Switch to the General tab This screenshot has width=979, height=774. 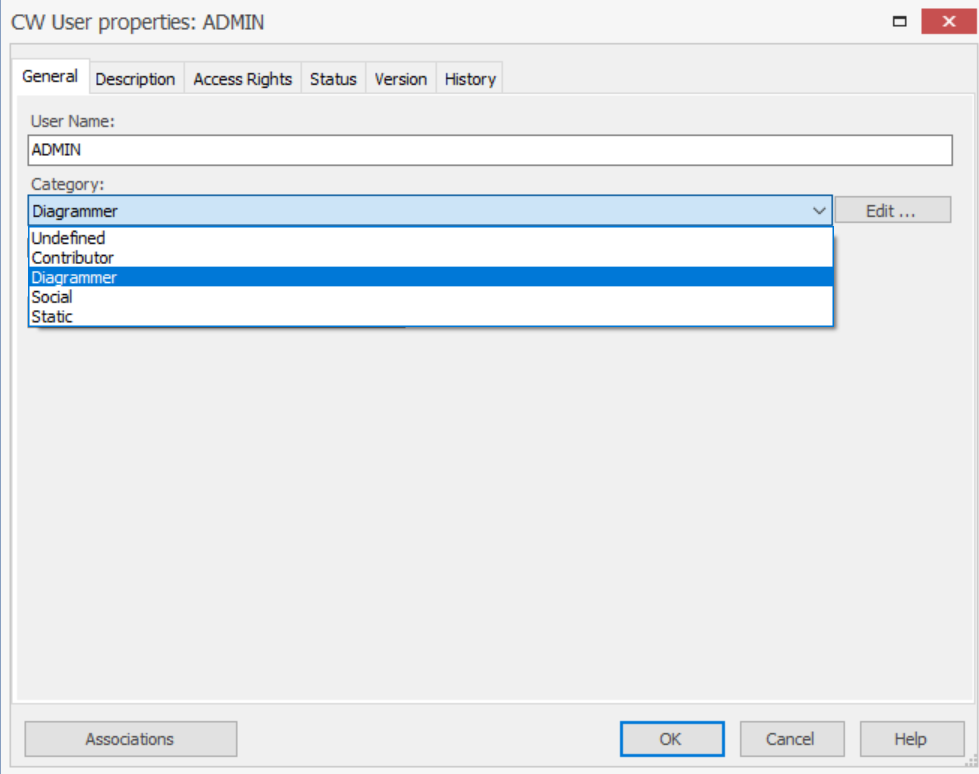50,77
